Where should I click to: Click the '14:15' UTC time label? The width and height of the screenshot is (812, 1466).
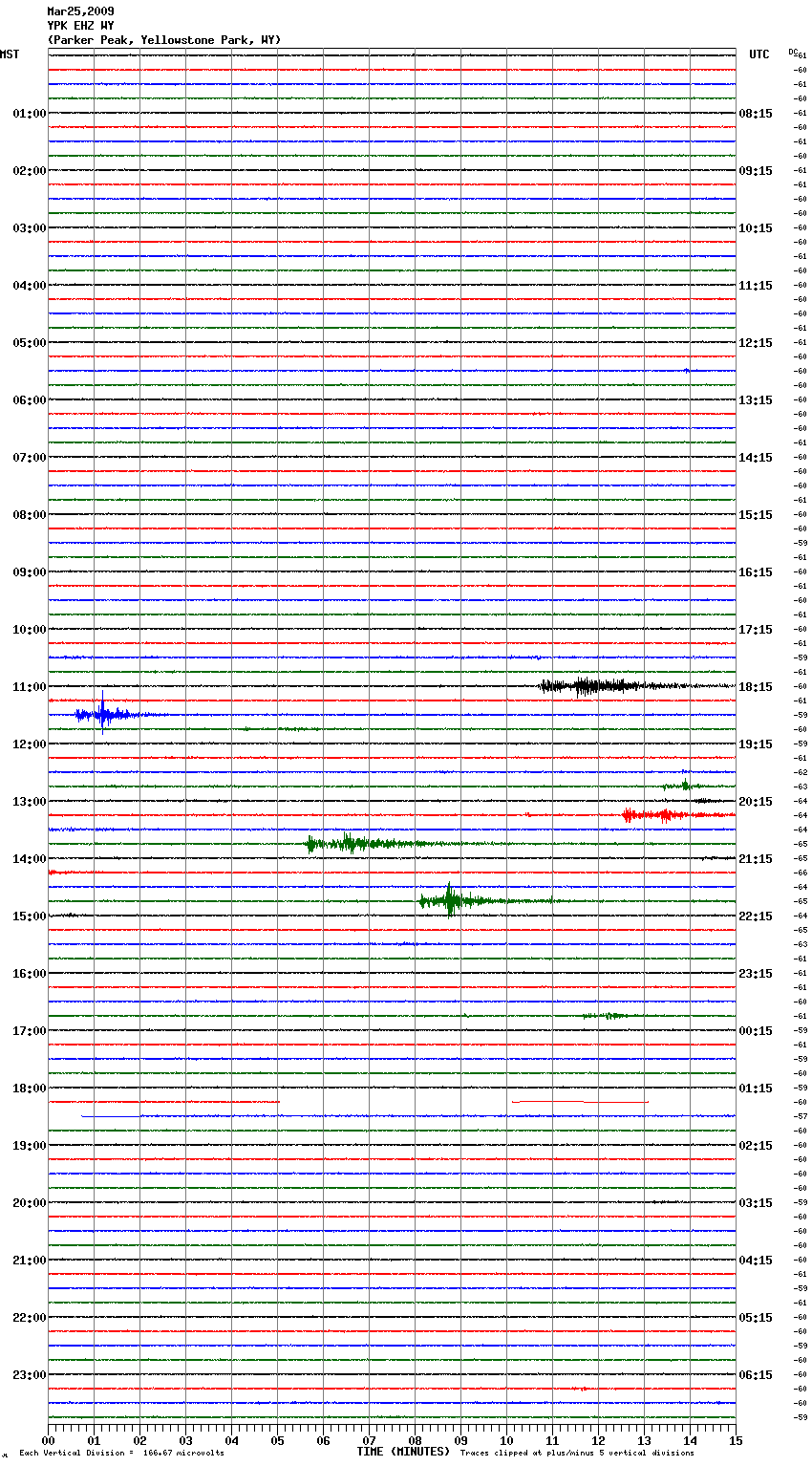tap(756, 458)
